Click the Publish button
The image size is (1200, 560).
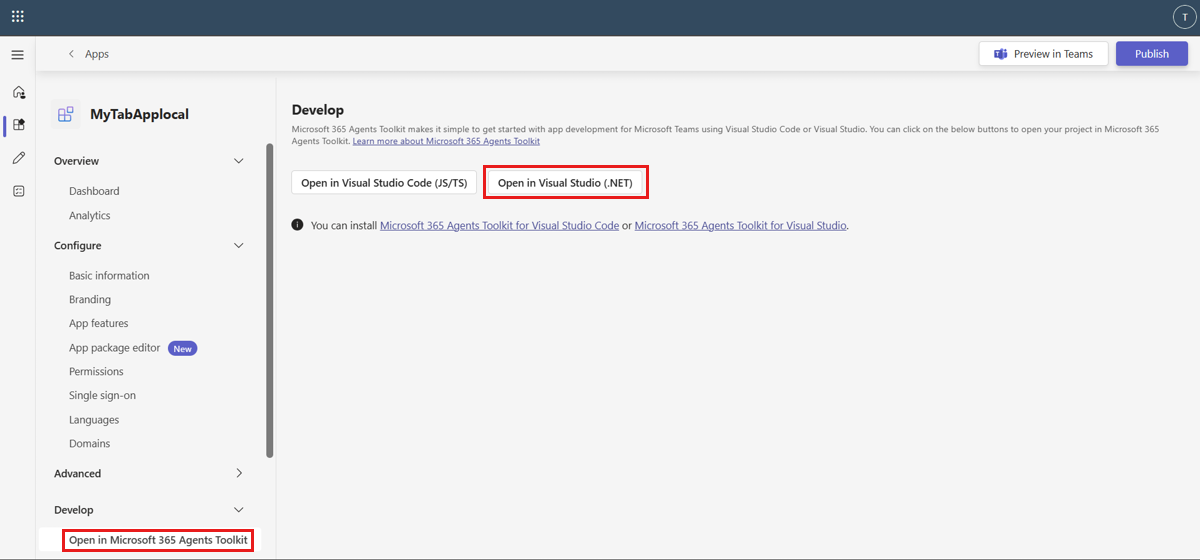(x=1152, y=54)
